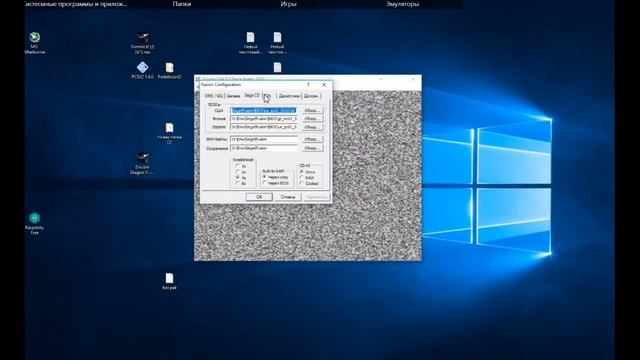
Task: Click Обзор for the США BIOS
Action: pyautogui.click(x=313, y=111)
